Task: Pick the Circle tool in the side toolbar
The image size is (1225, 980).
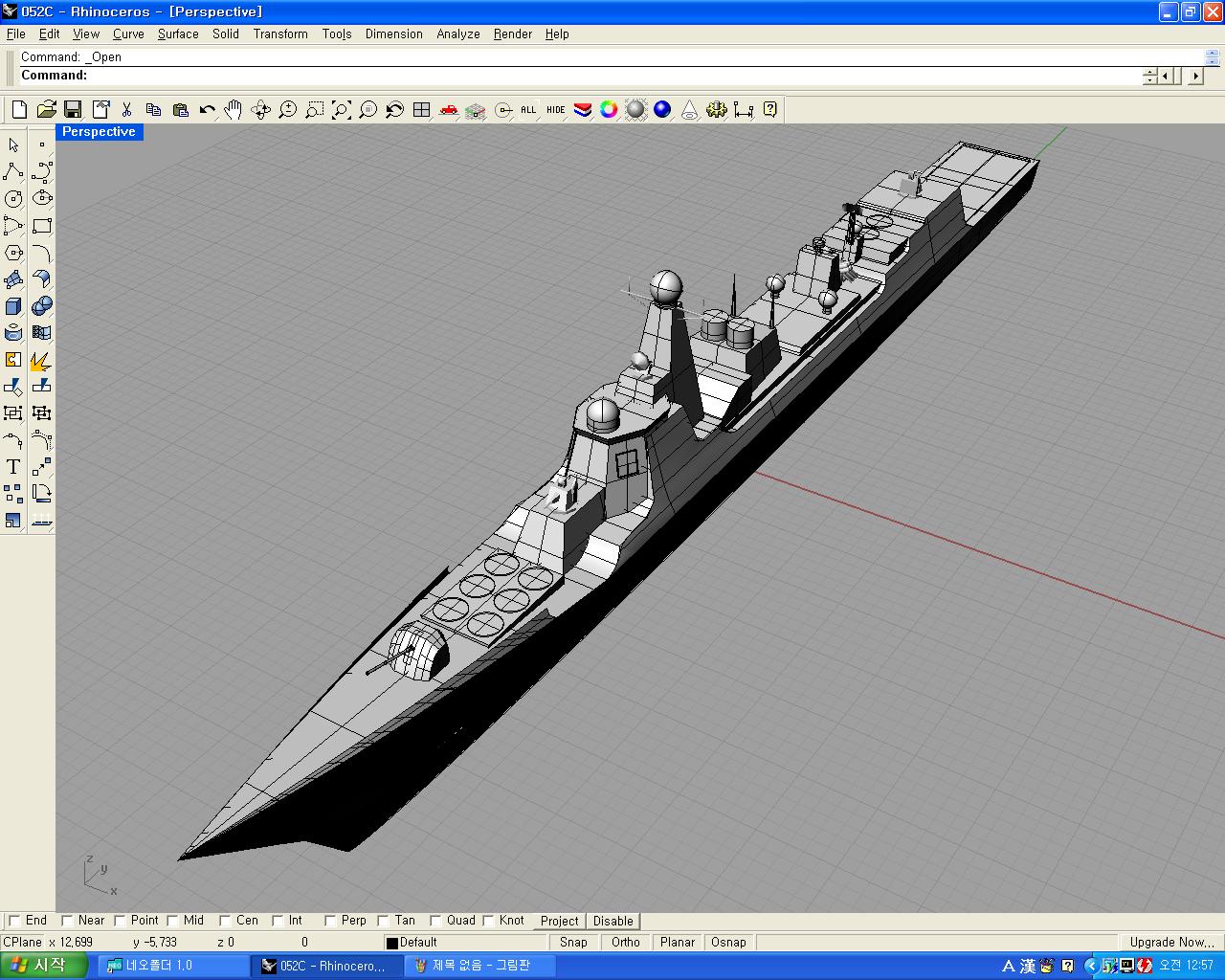Action: tap(13, 199)
